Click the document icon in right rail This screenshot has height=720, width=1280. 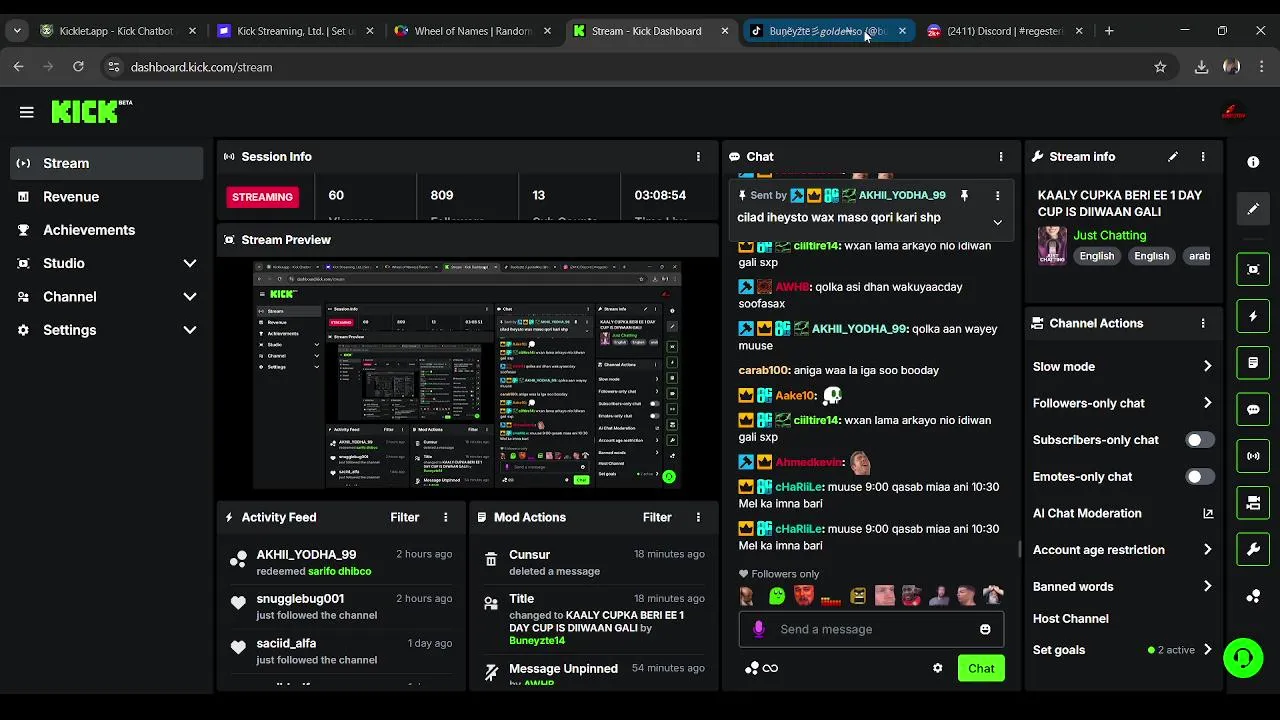[1253, 362]
